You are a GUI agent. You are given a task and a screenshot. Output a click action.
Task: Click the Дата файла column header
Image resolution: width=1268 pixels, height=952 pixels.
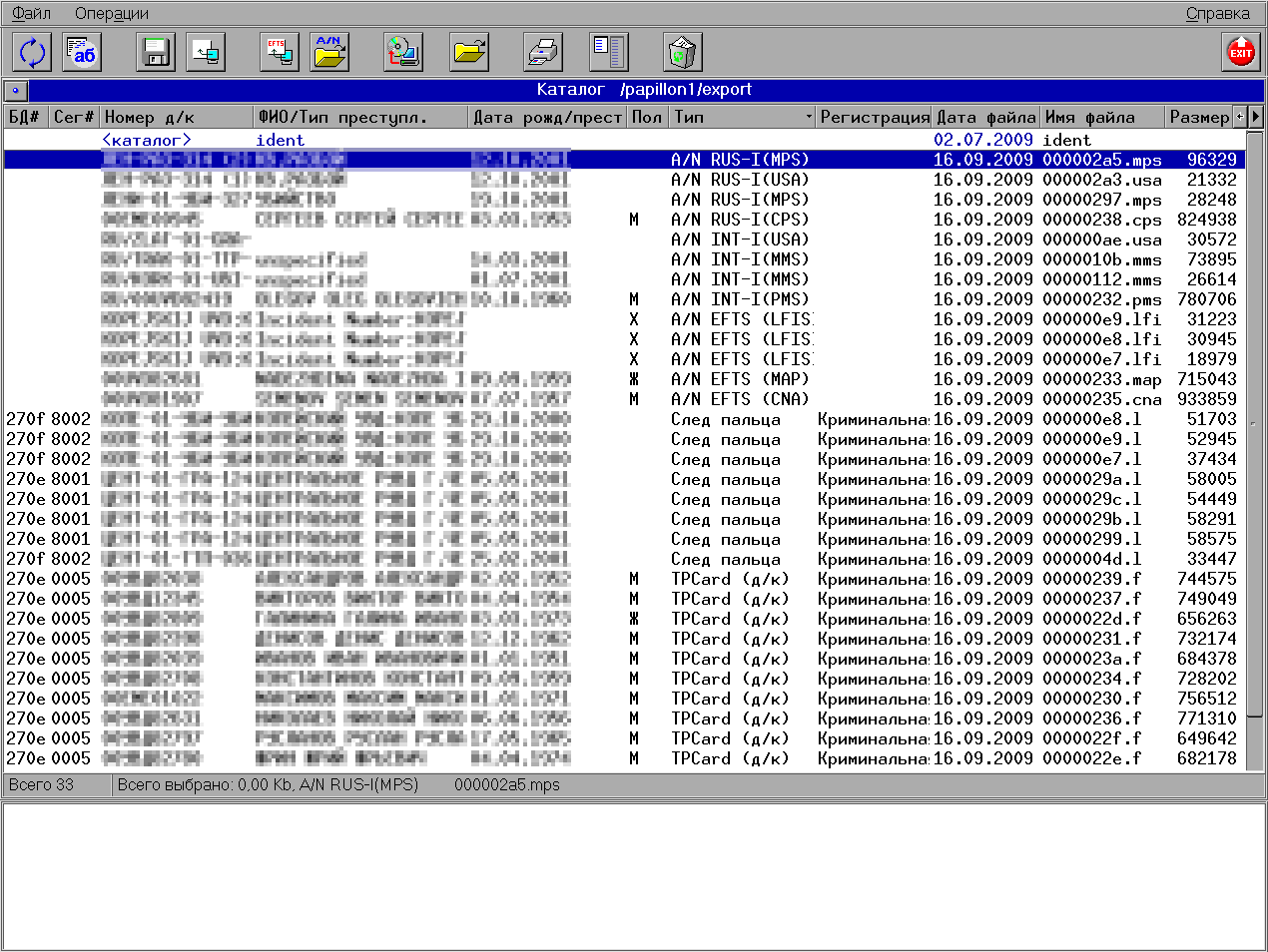pyautogui.click(x=986, y=117)
